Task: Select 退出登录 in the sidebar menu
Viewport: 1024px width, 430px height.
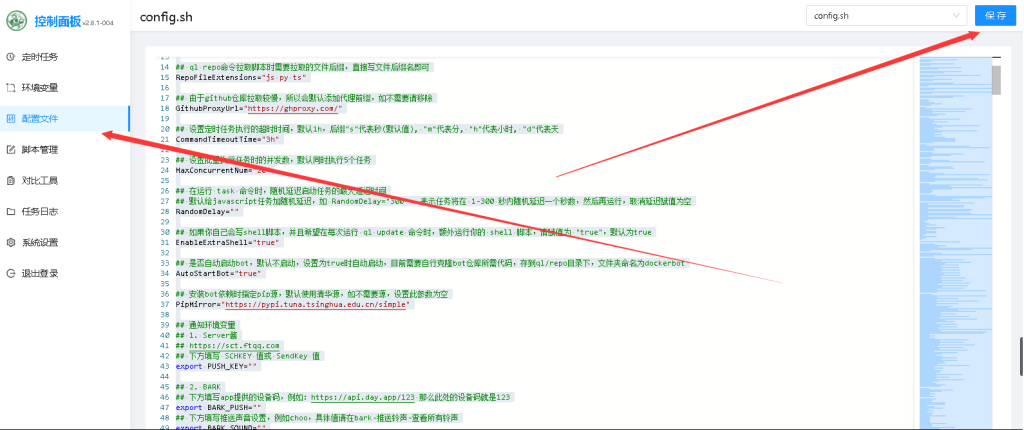Action: click(x=39, y=273)
